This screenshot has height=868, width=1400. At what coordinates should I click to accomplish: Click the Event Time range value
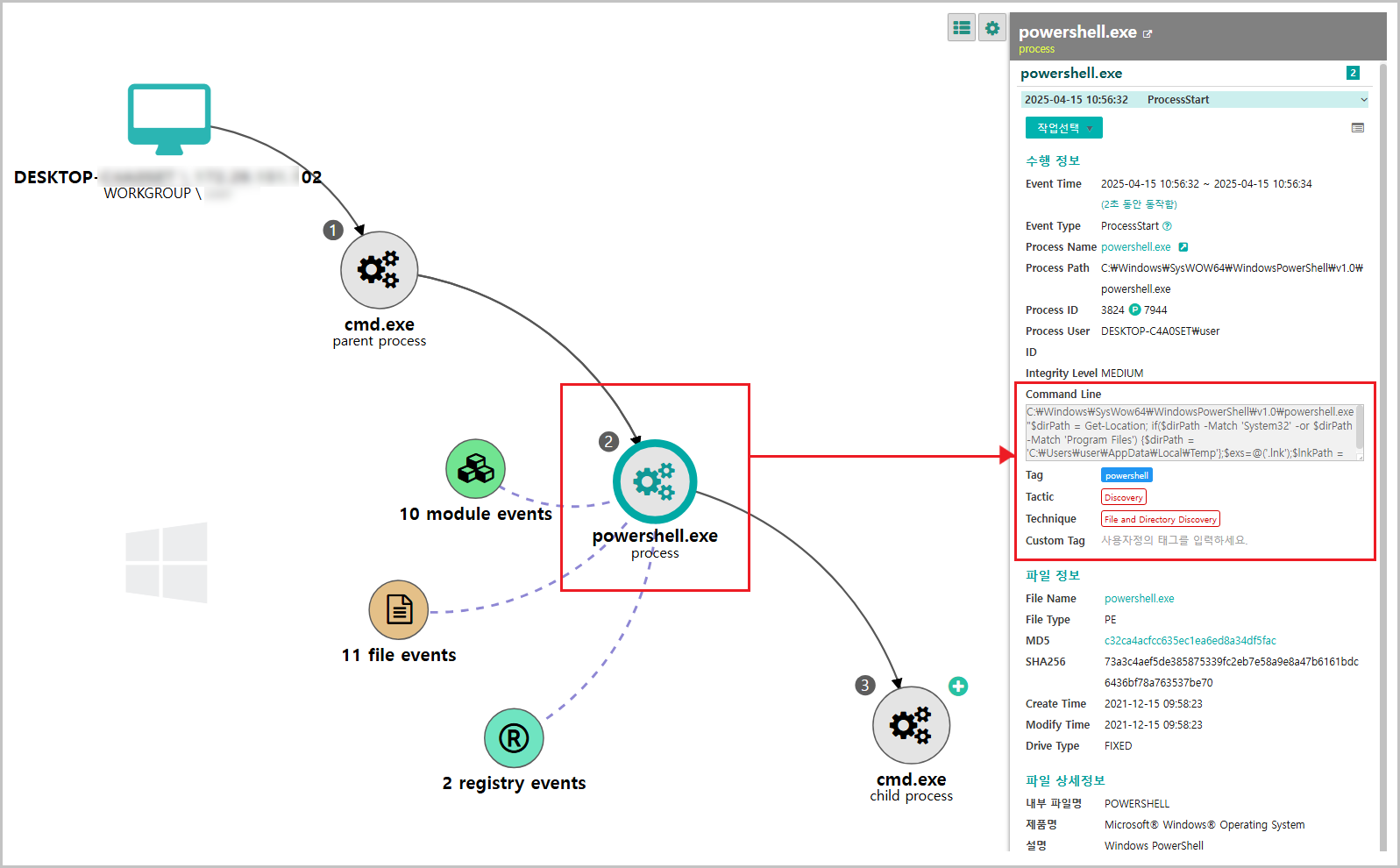pos(1206,184)
